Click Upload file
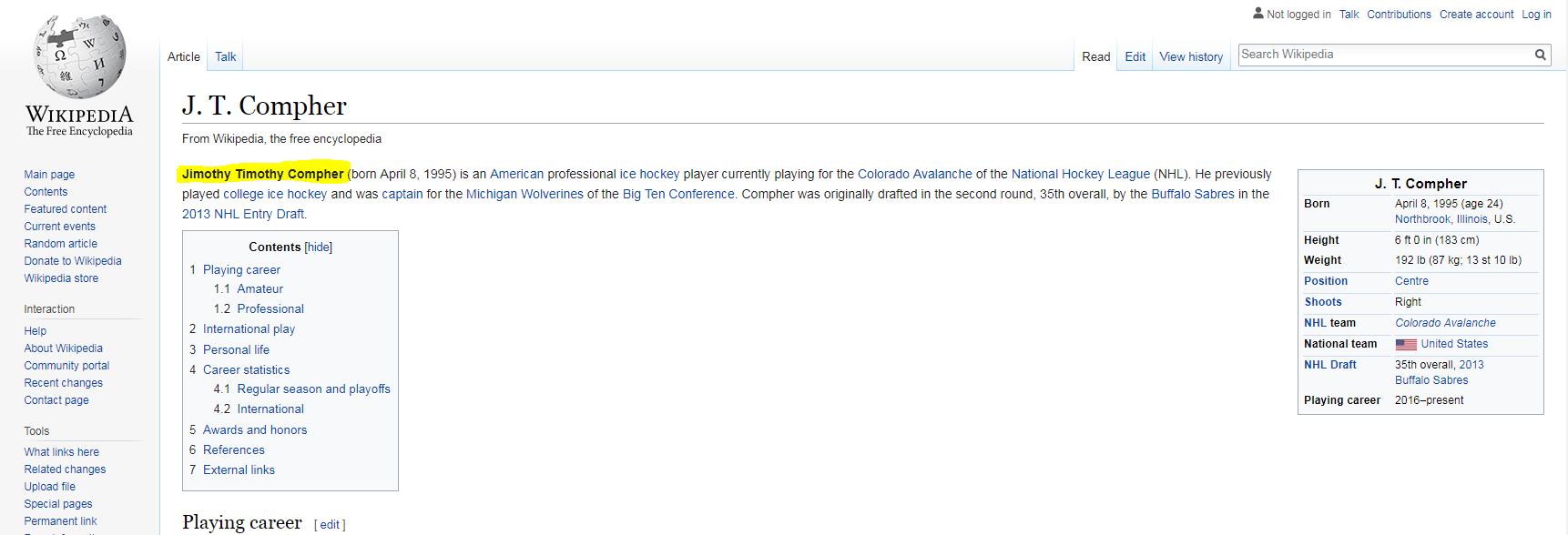 pos(49,487)
